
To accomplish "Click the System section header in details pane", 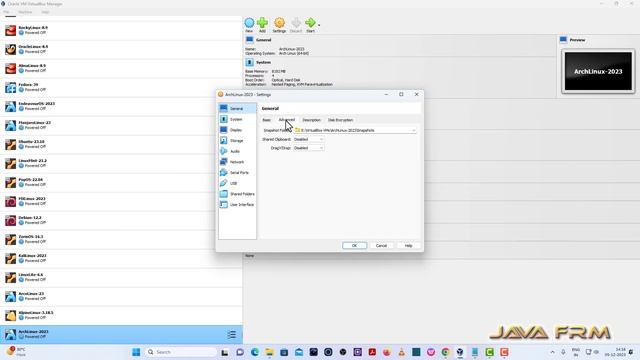I will (x=263, y=62).
